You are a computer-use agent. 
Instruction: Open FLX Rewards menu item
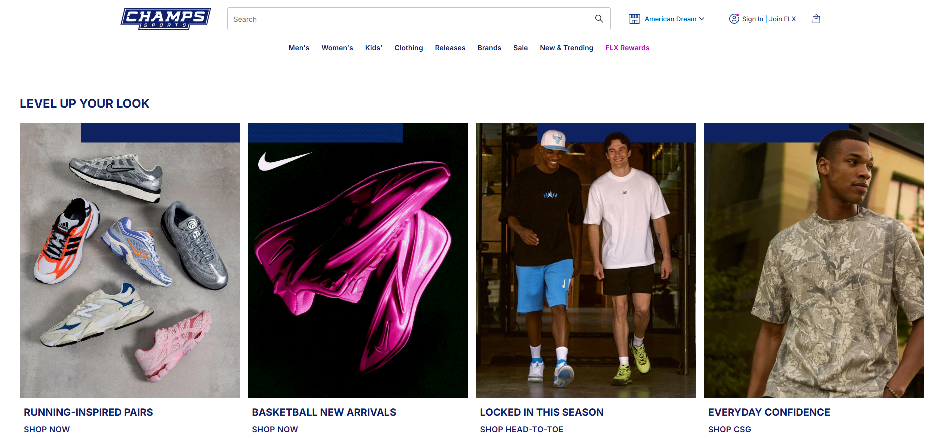pyautogui.click(x=627, y=47)
